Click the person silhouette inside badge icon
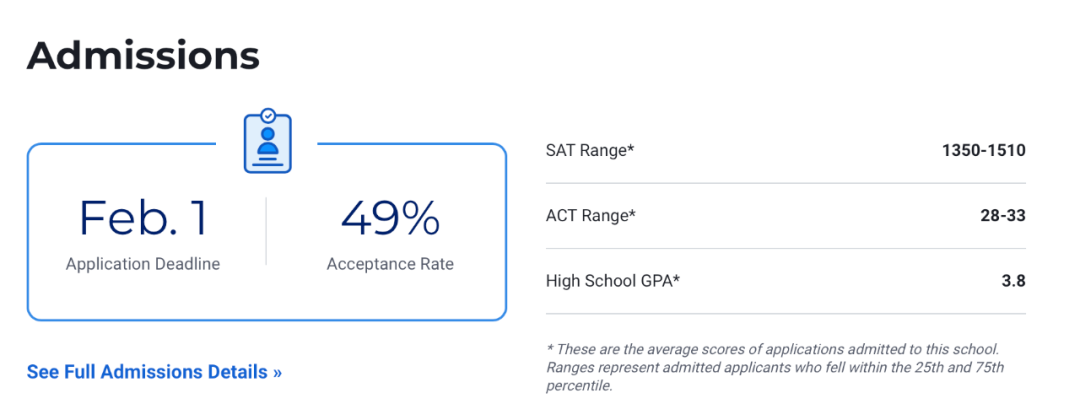The image size is (1080, 420). 268,140
